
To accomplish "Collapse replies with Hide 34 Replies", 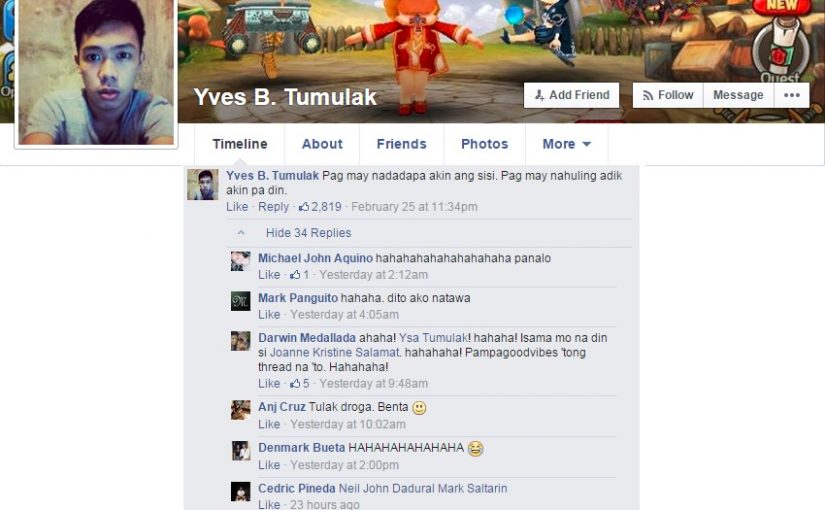I will click(308, 233).
